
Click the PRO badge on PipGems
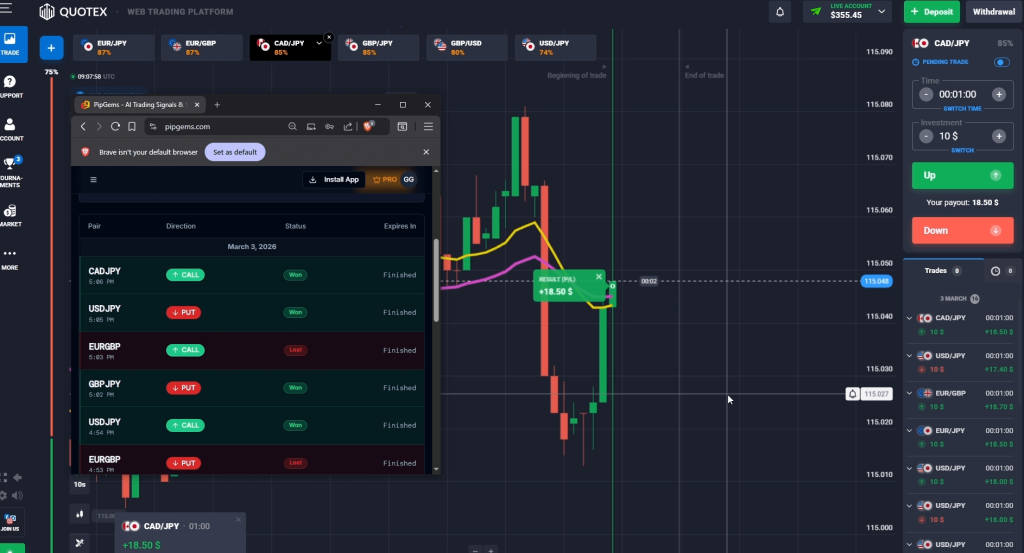pos(385,180)
